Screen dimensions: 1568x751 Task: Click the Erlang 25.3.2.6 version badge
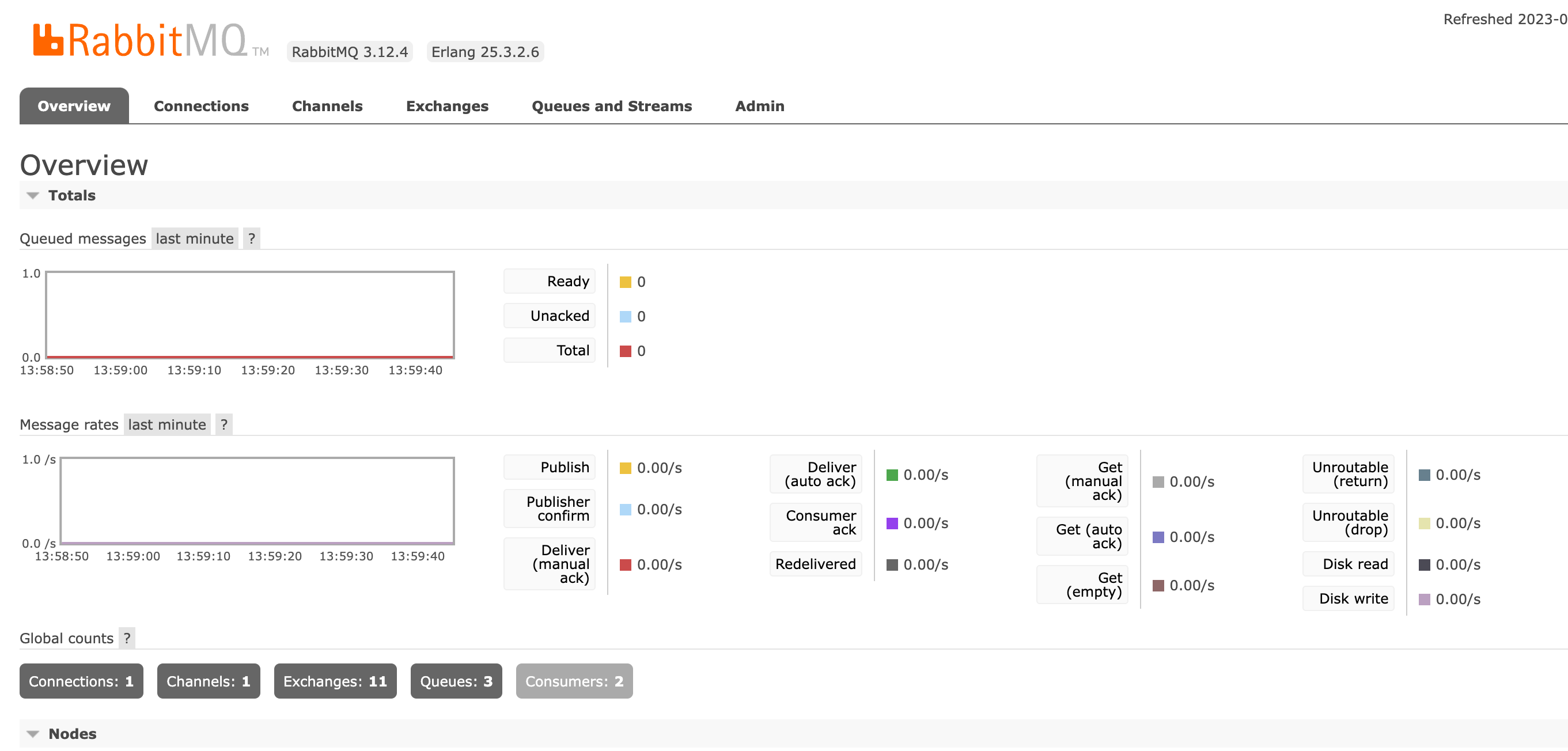pos(485,52)
